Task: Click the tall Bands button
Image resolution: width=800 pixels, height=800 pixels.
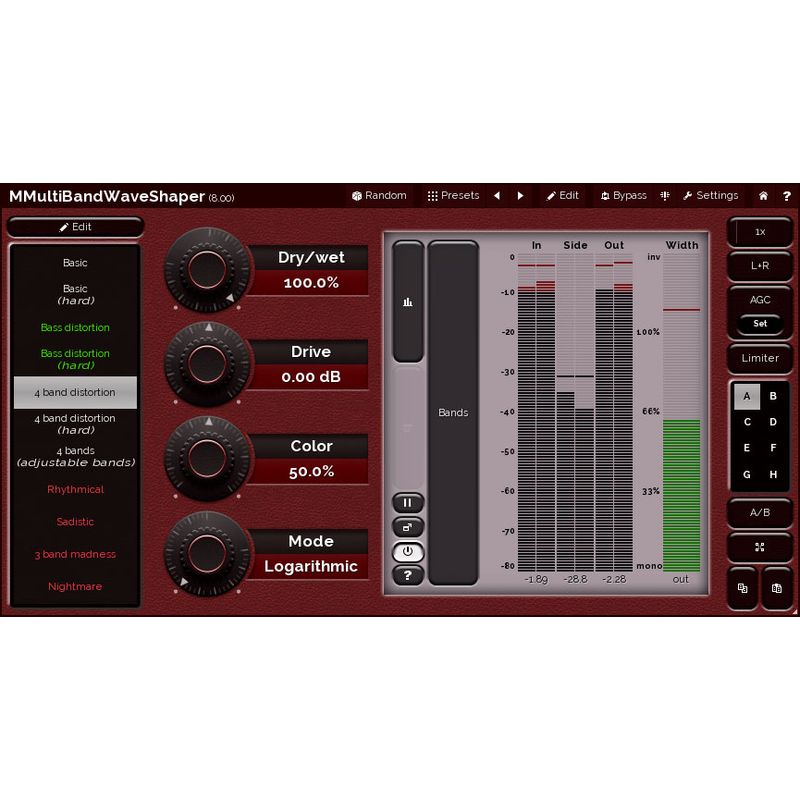Action: pos(453,412)
